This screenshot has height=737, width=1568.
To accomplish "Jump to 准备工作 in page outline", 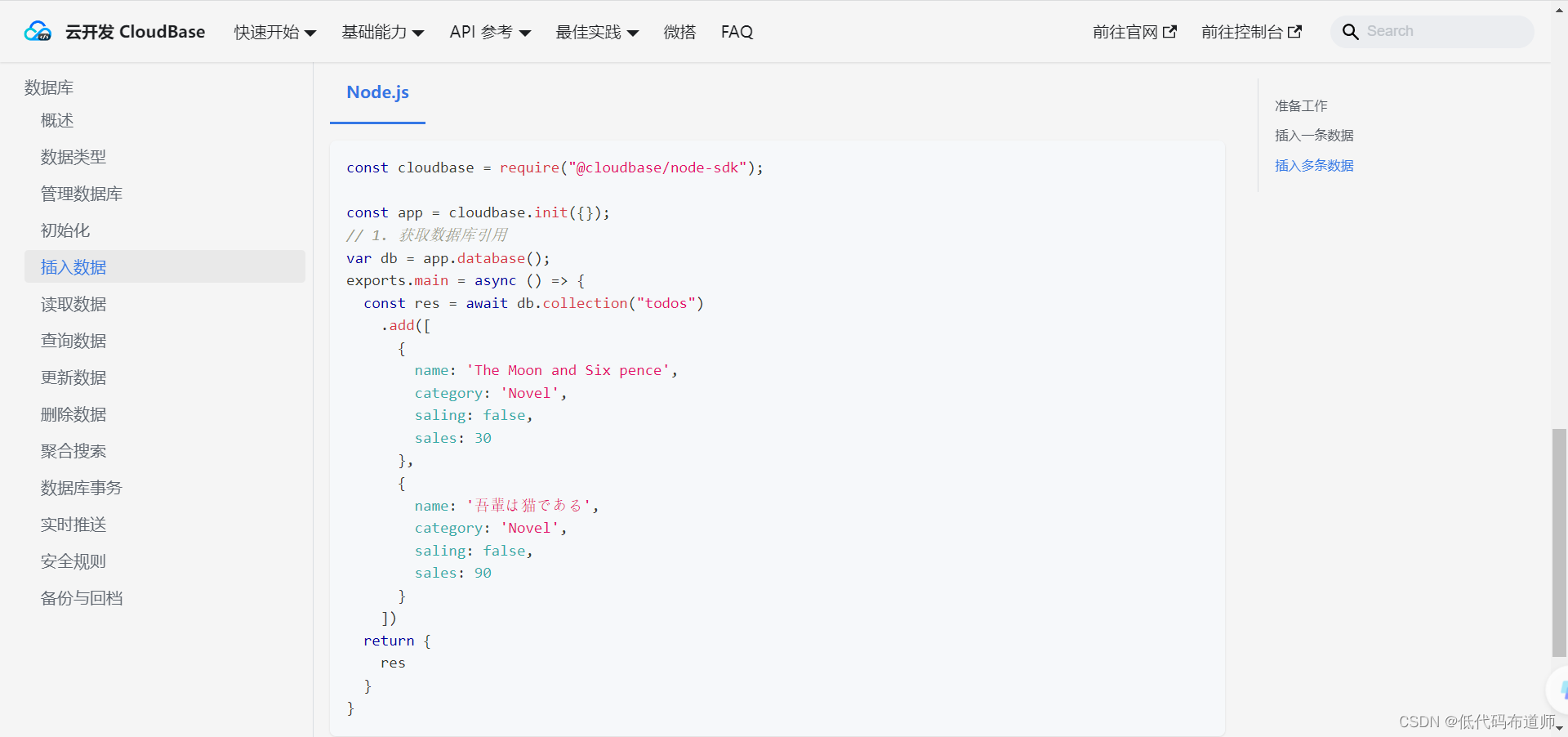I will [1301, 106].
